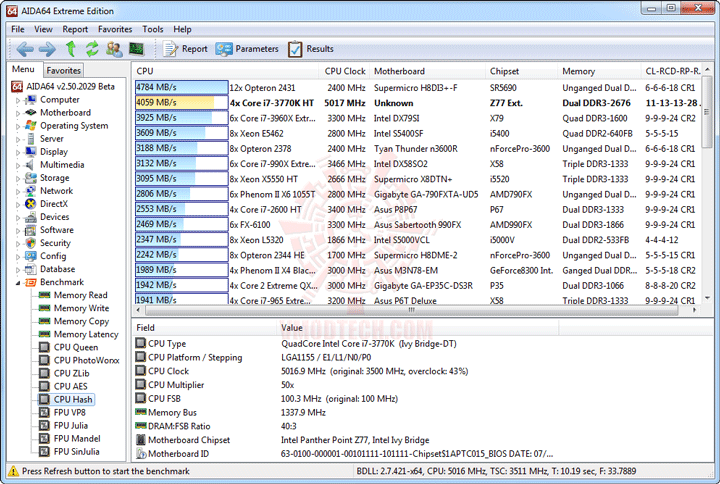Open the users icon in toolbar

tap(114, 49)
